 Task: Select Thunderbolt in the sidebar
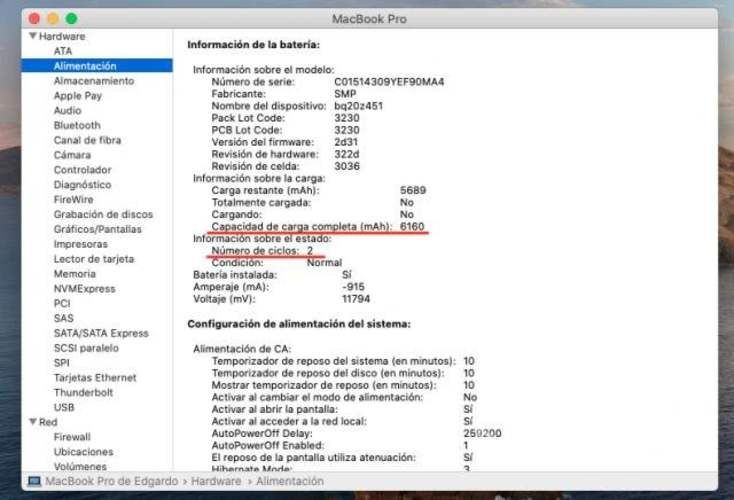[x=83, y=393]
